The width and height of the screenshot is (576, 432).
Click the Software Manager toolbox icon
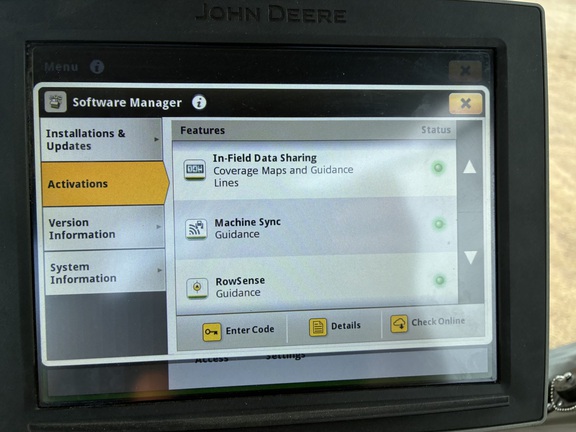click(55, 101)
